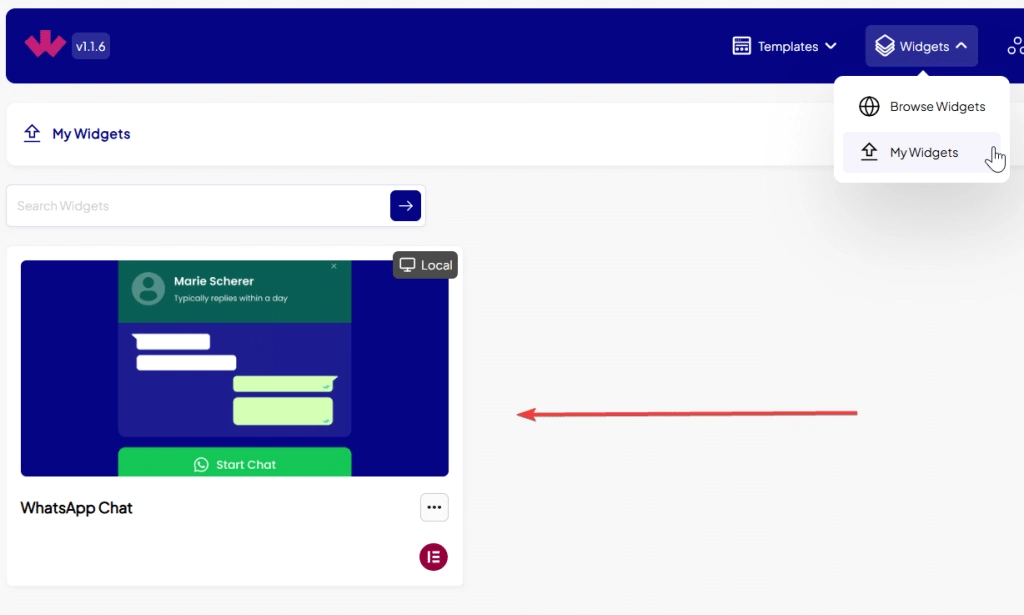Click the upload icon beside My Widgets heading
Viewport: 1024px width, 615px height.
(x=32, y=133)
